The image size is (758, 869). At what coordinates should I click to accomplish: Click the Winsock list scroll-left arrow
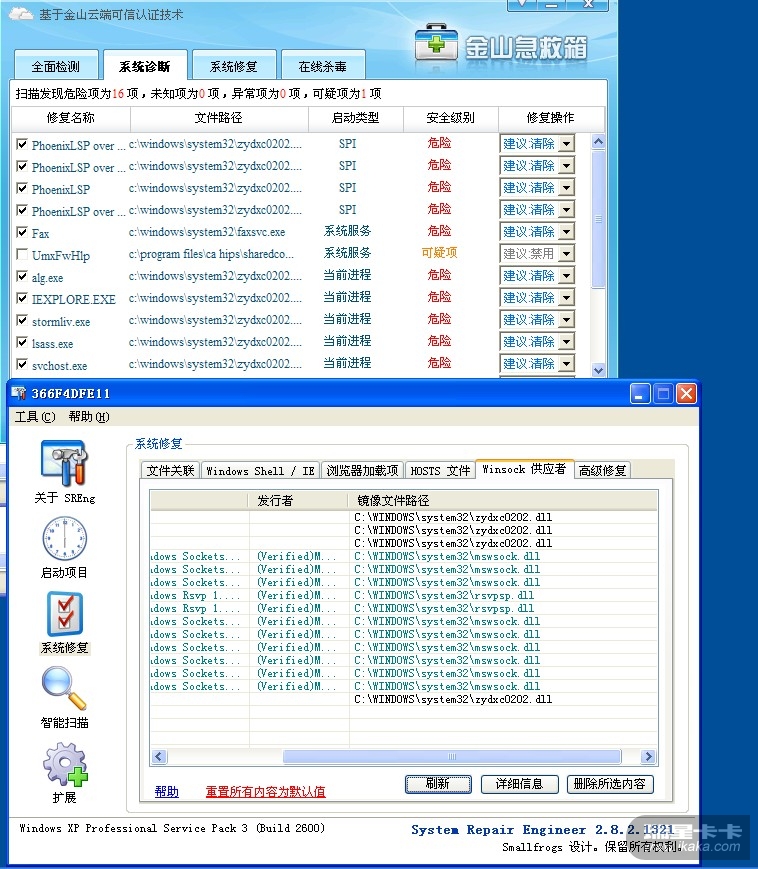159,756
